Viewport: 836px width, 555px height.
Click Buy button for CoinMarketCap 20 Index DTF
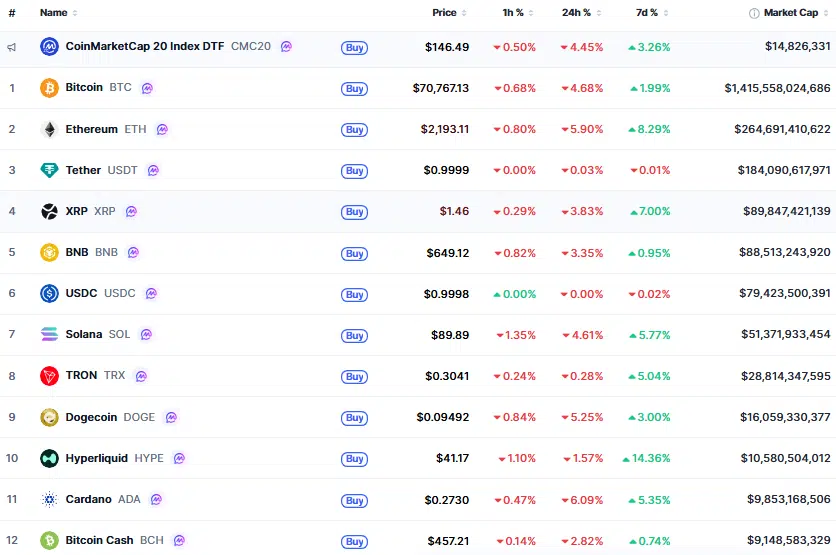click(x=355, y=47)
